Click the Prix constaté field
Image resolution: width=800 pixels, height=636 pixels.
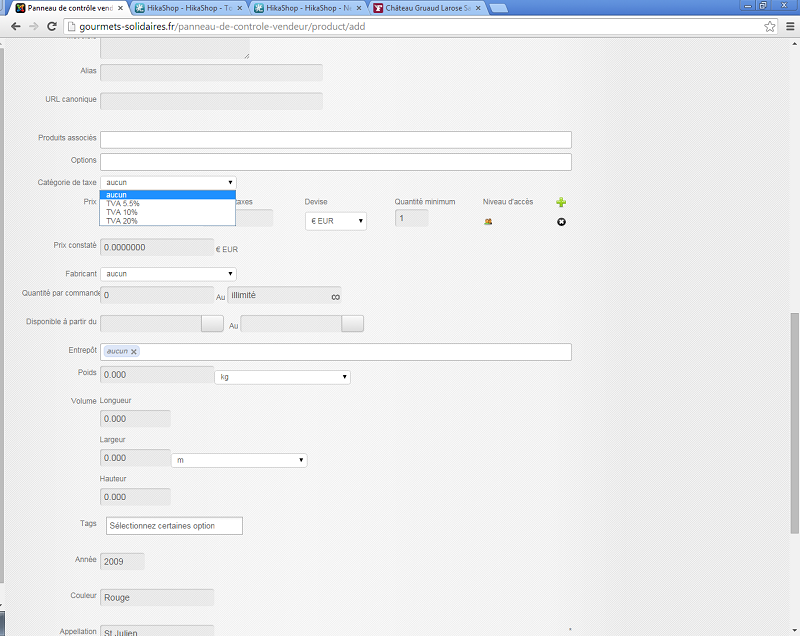[x=157, y=247]
